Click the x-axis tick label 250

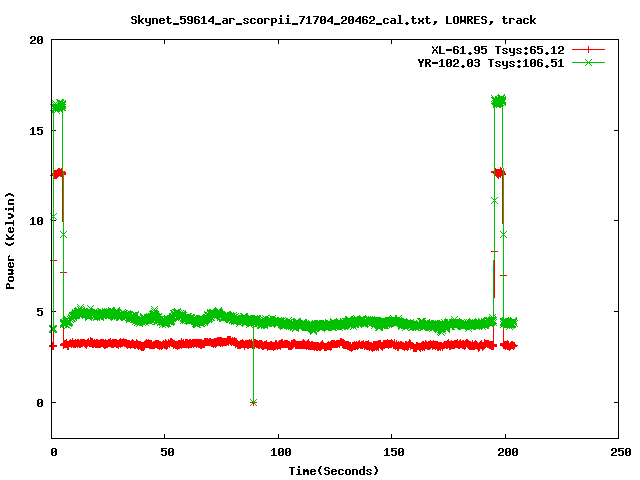click(x=620, y=452)
